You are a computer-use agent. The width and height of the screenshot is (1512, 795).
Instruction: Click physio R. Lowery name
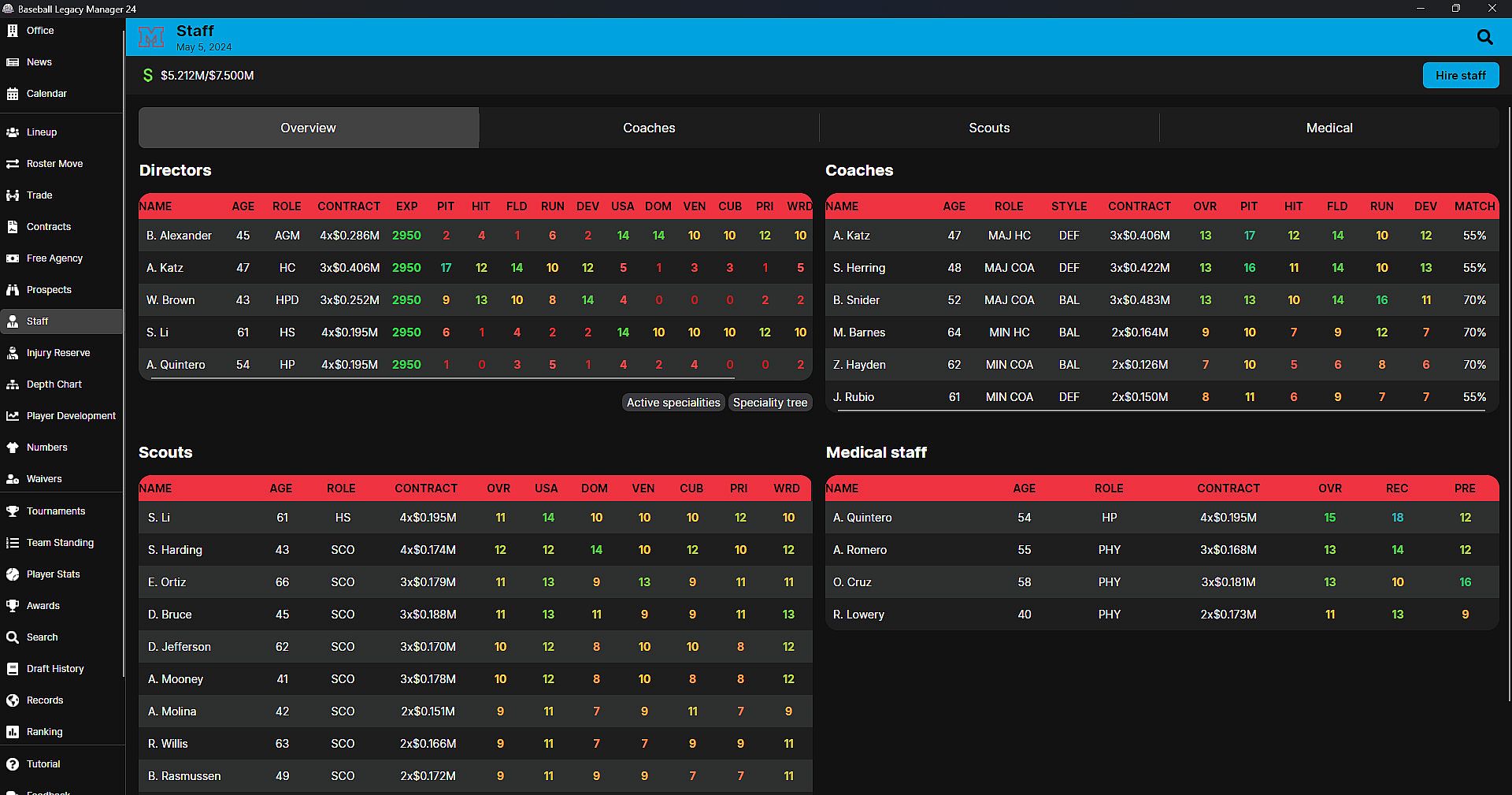pyautogui.click(x=858, y=615)
